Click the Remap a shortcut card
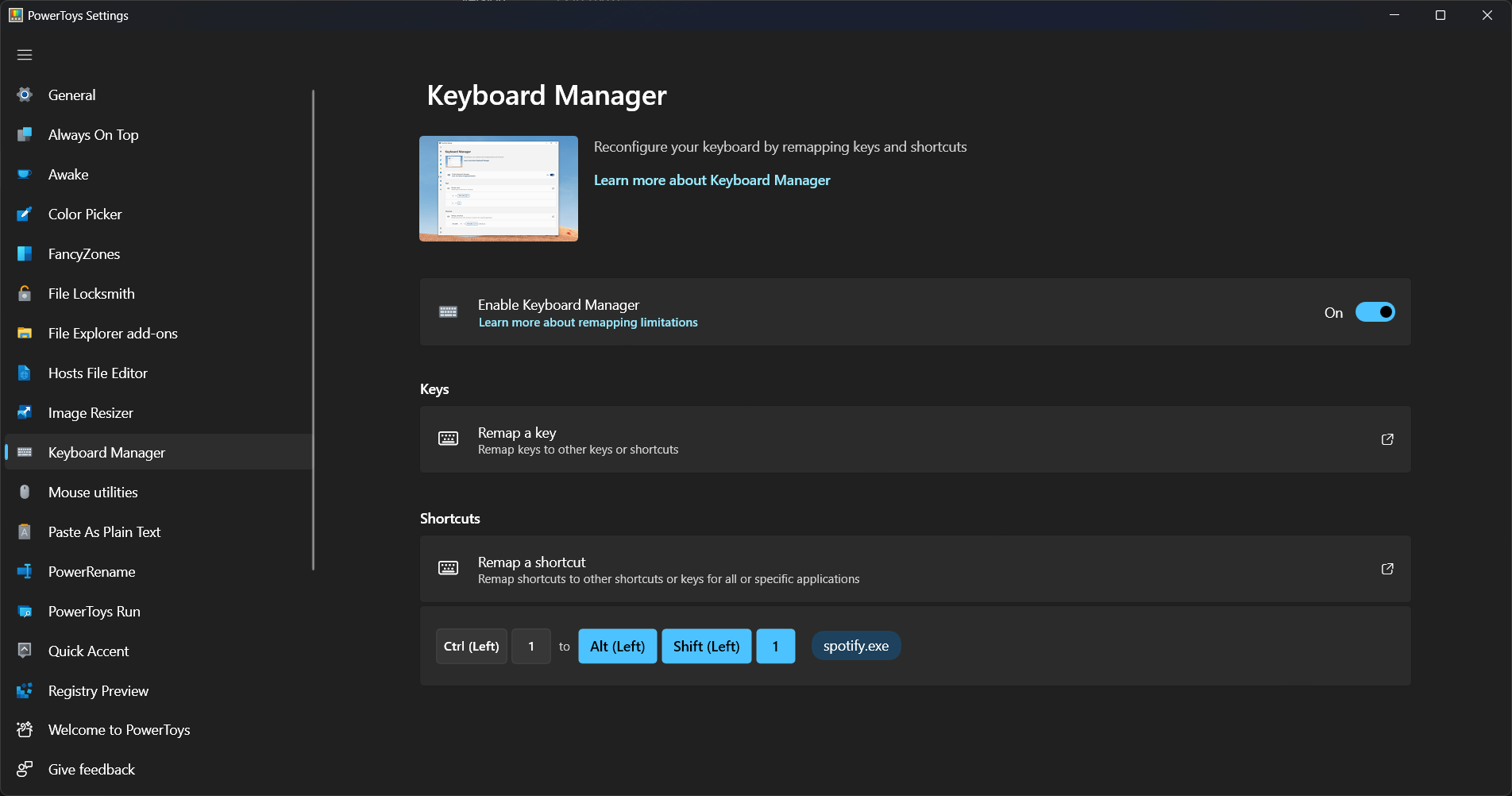 tap(915, 569)
